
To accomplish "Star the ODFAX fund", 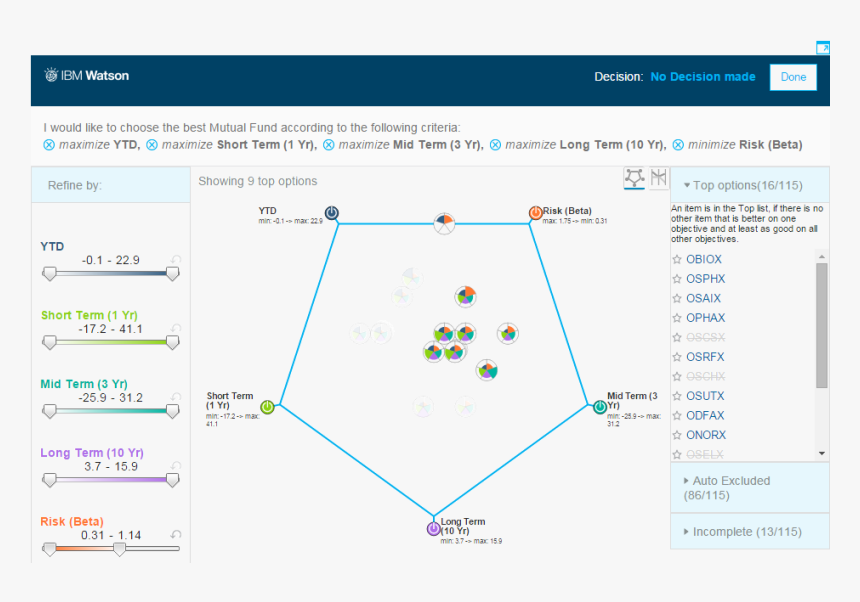I will [677, 416].
